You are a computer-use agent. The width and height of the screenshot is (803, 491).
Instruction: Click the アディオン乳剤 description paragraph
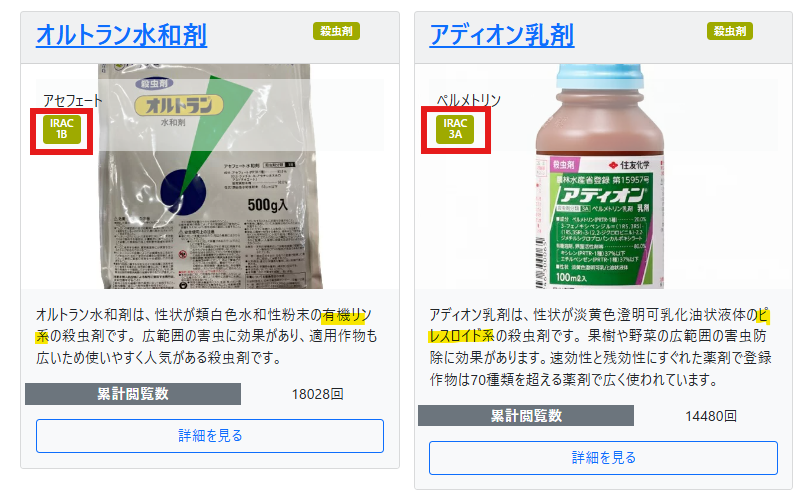(601, 347)
